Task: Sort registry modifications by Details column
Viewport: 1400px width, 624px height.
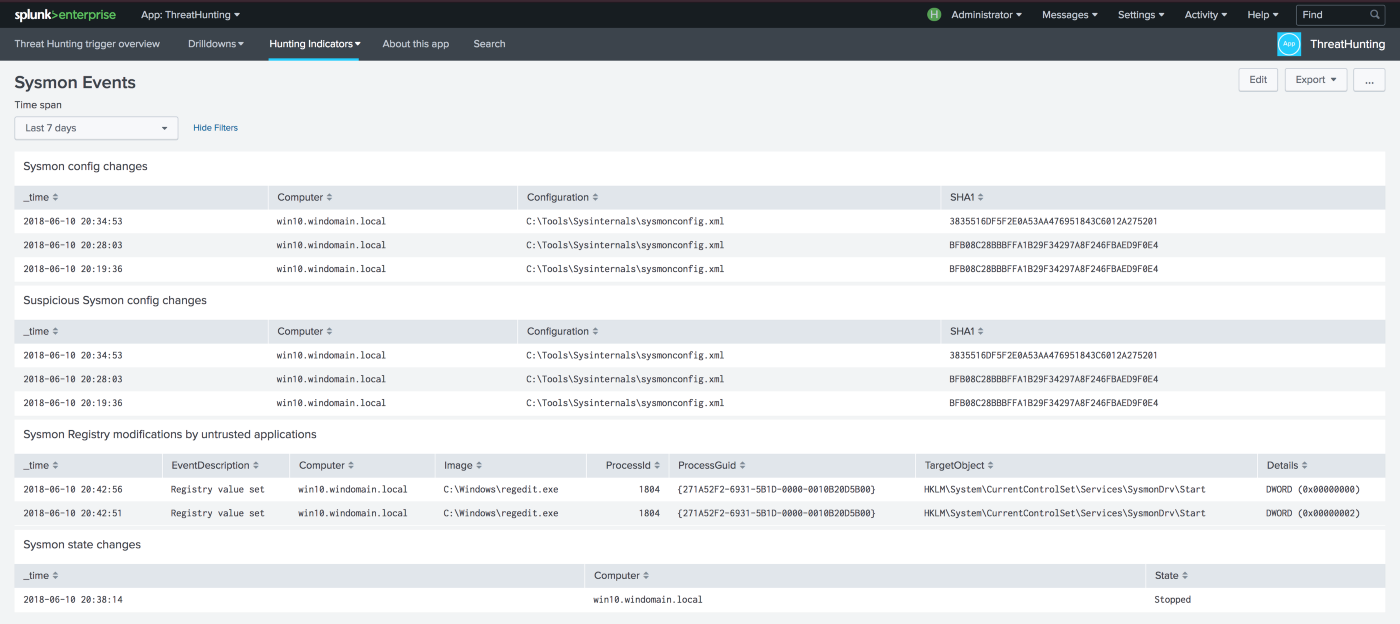Action: pos(1287,465)
